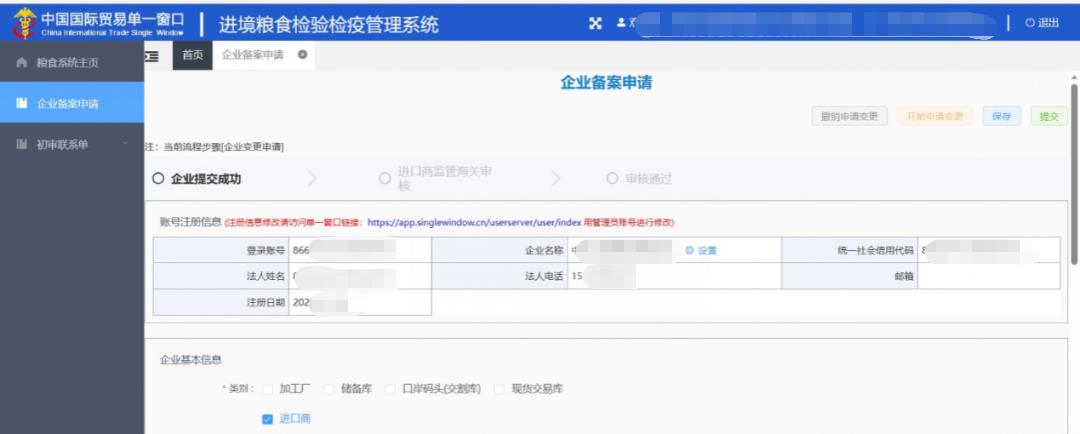Toggle the sidebar collapse icon

[152, 56]
